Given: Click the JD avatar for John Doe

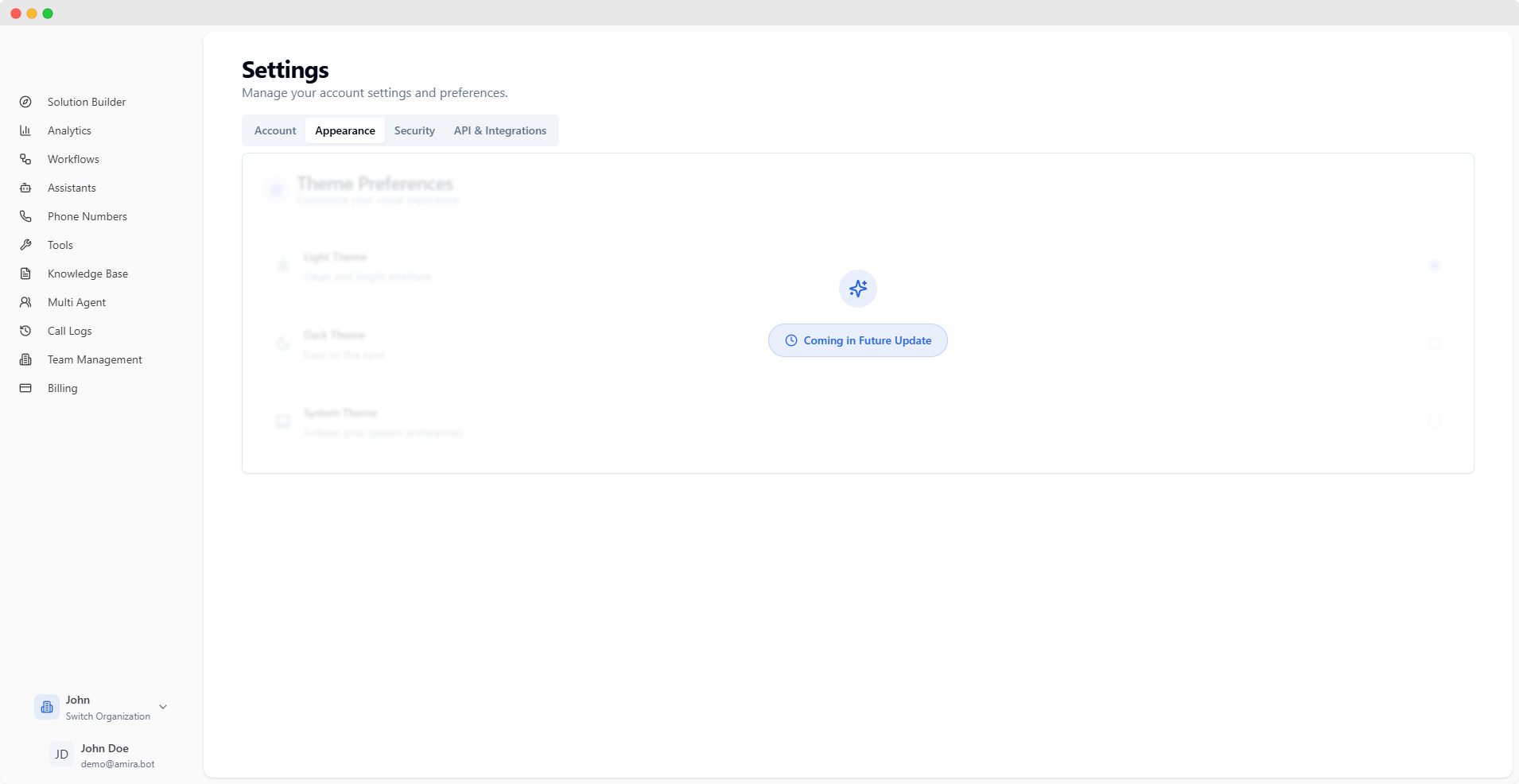Looking at the screenshot, I should point(61,755).
